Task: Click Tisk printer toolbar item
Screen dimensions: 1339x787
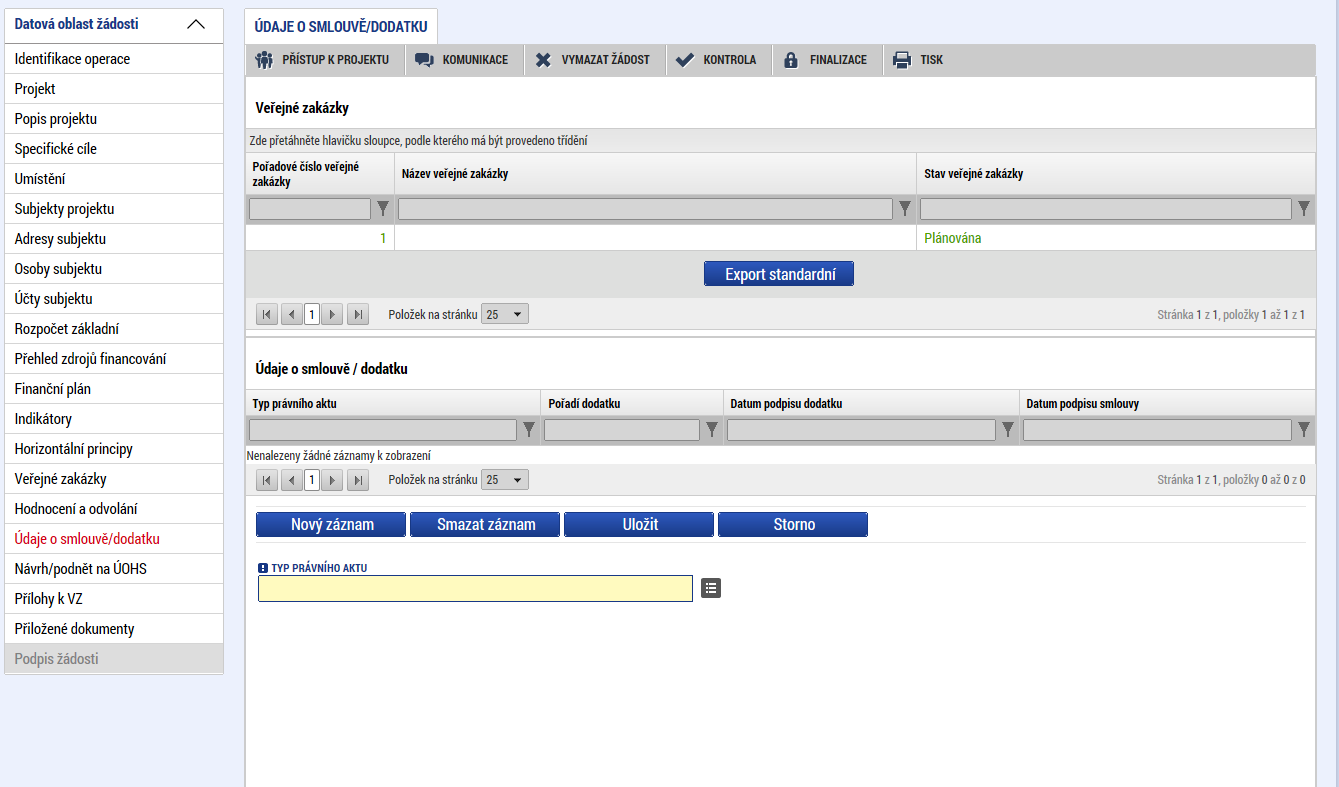Action: click(x=919, y=60)
